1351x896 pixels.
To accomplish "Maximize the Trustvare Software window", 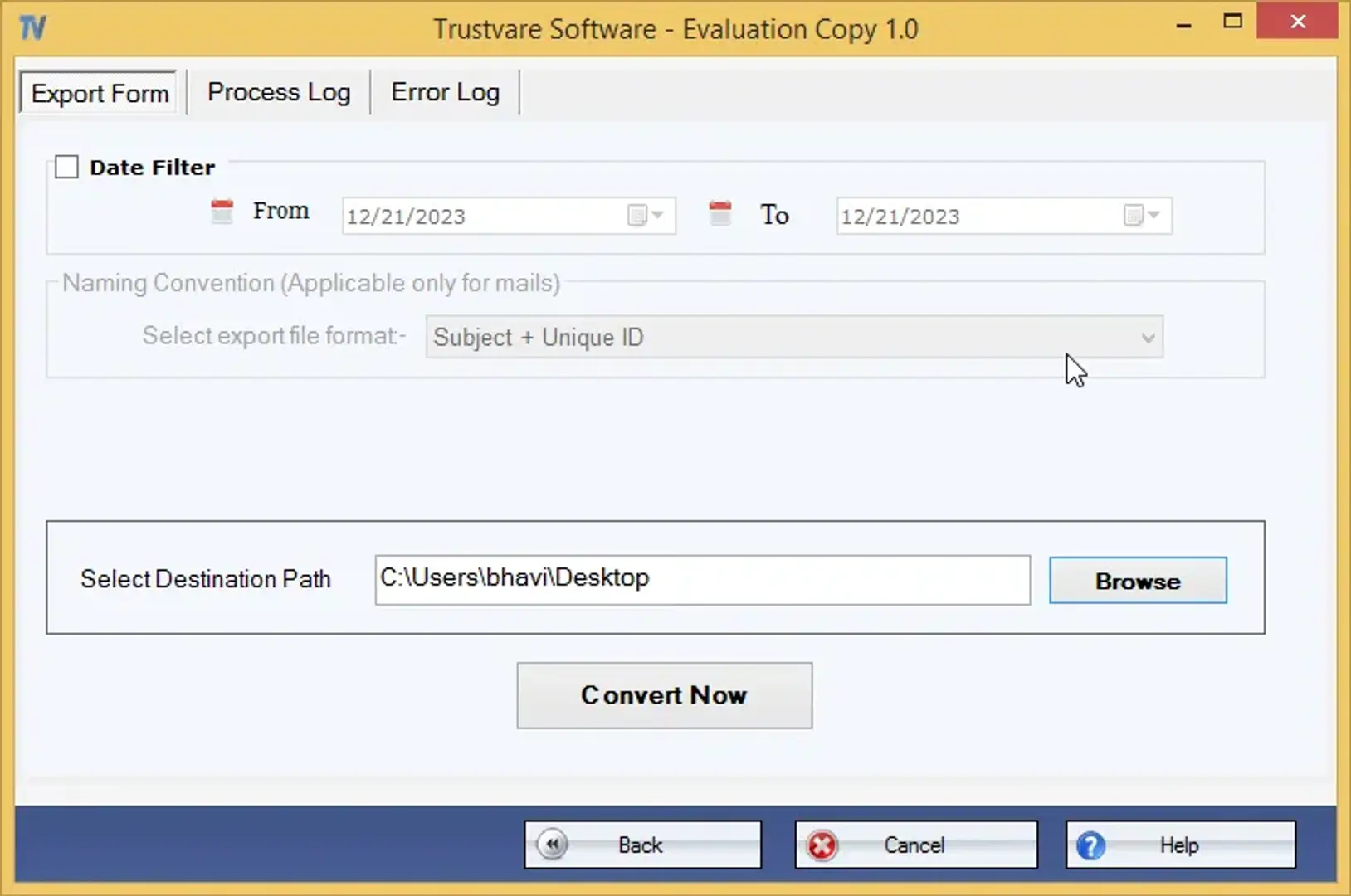I will (x=1232, y=22).
